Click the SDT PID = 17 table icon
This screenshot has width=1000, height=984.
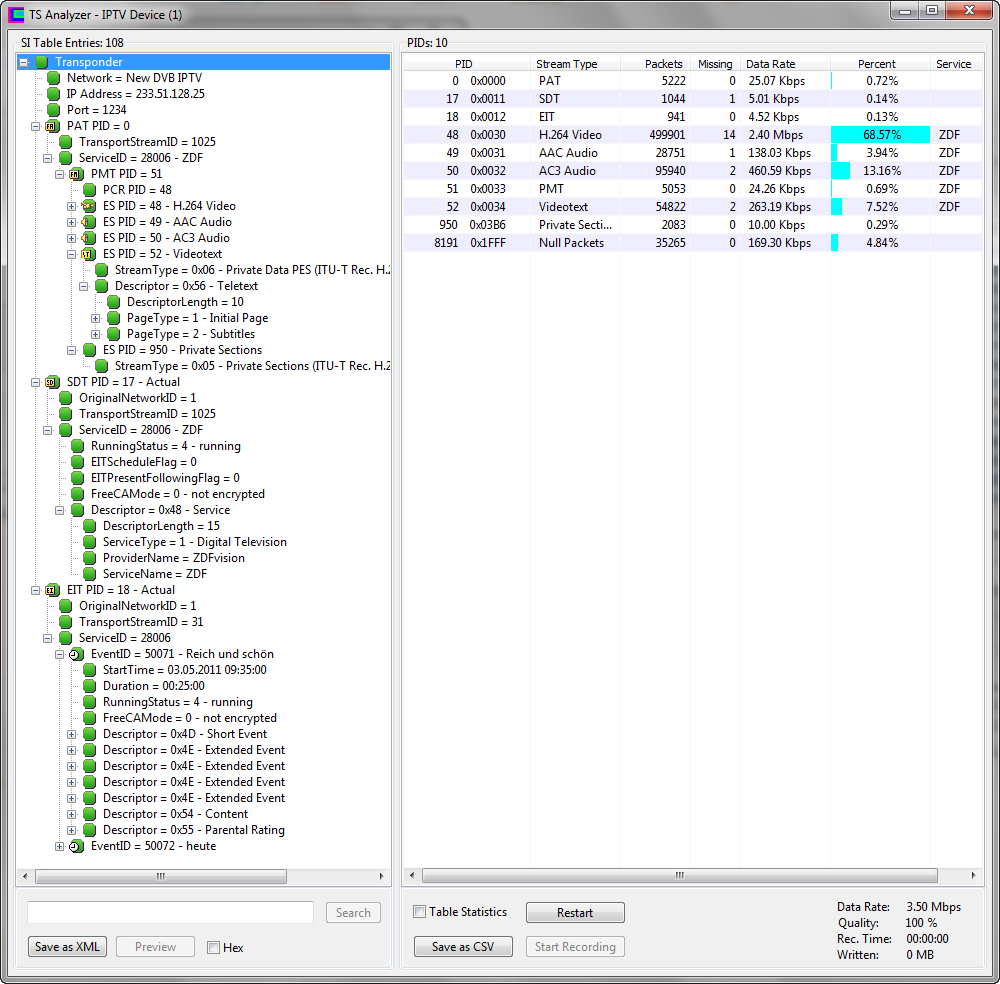[x=52, y=382]
